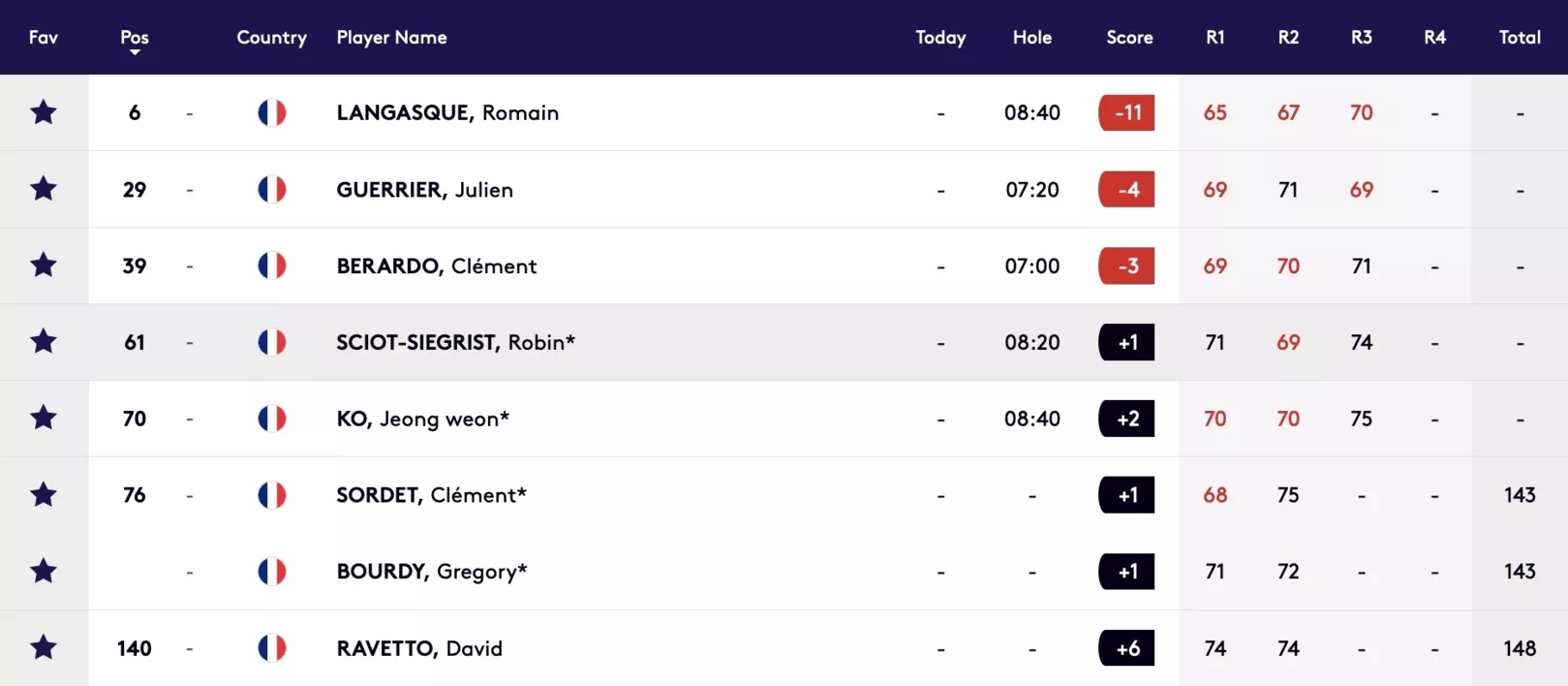Click the +6 score badge for Ravetto
The height and width of the screenshot is (686, 1568).
[x=1126, y=648]
